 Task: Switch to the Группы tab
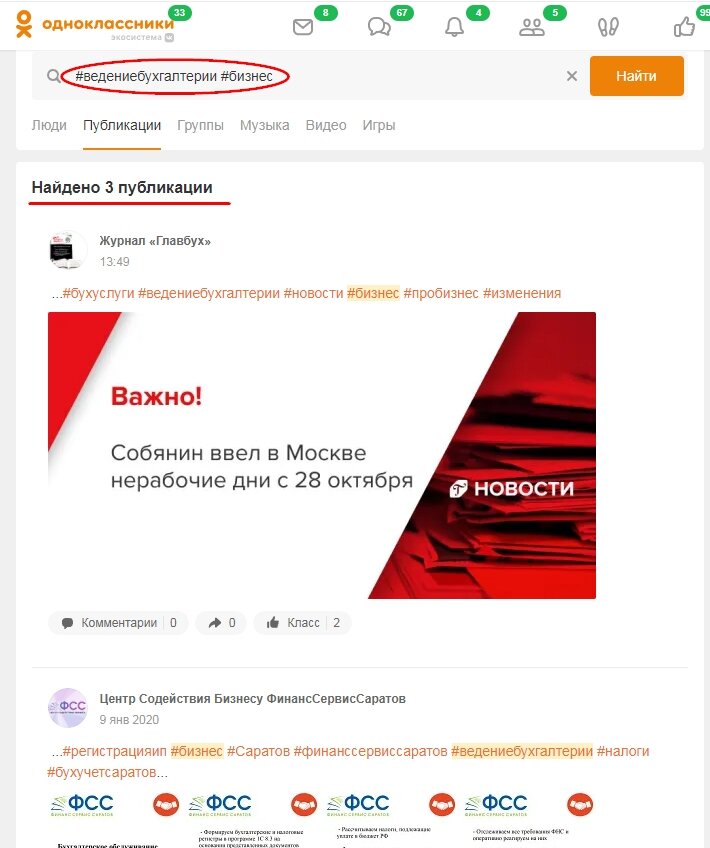pyautogui.click(x=200, y=125)
